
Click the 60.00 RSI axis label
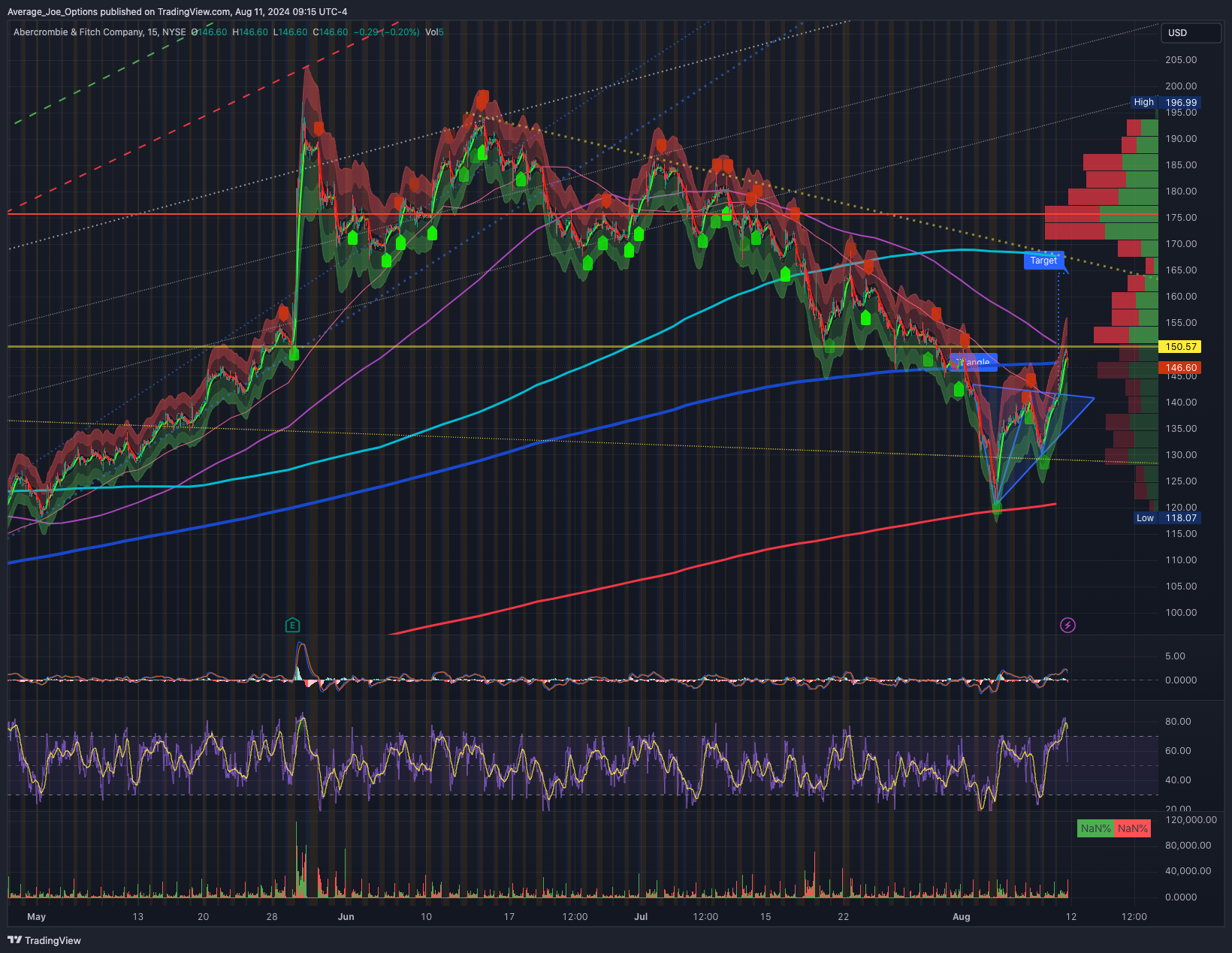click(x=1178, y=751)
